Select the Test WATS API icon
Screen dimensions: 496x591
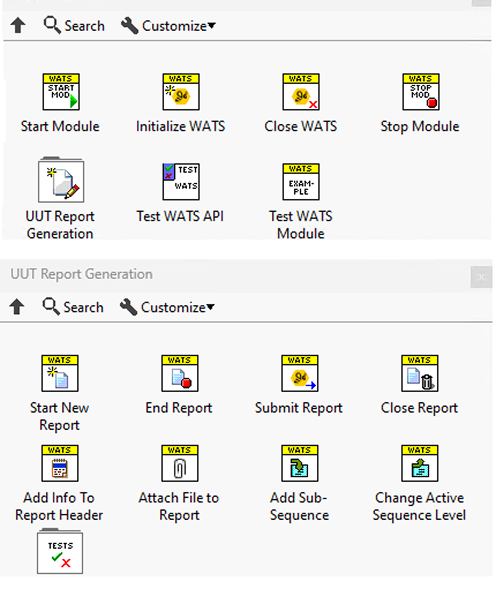181,182
